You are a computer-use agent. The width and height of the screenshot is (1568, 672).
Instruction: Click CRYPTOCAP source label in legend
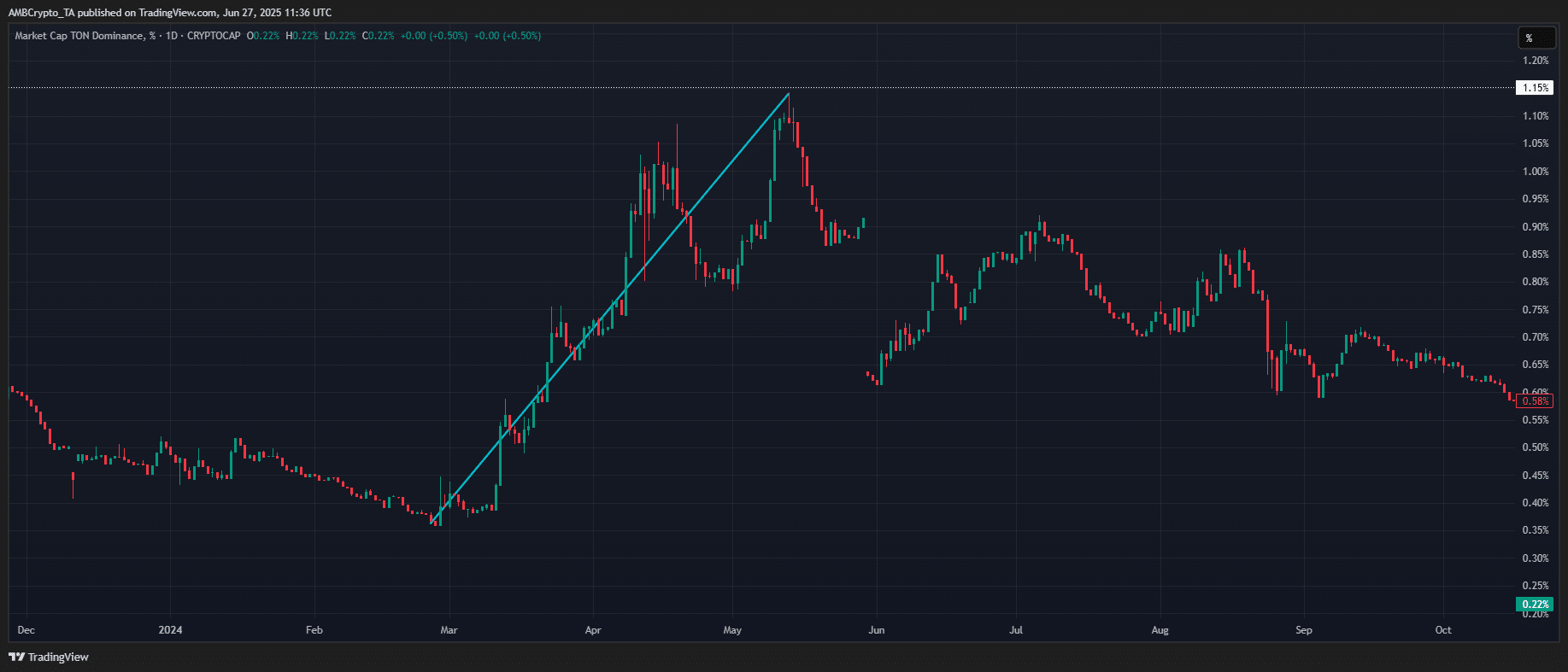pyautogui.click(x=214, y=36)
